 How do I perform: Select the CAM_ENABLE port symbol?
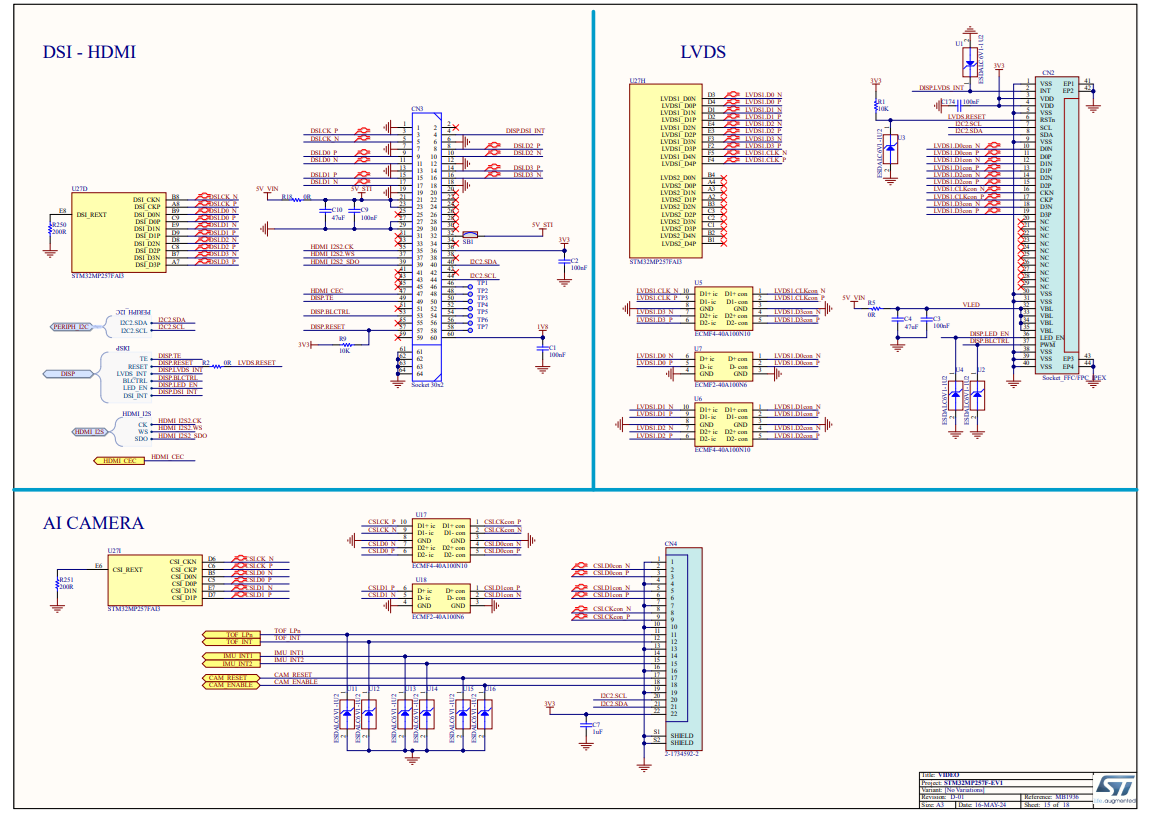[x=231, y=684]
